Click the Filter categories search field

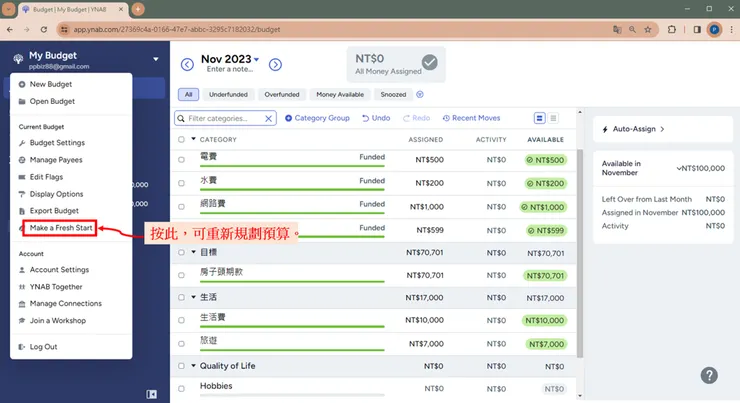(x=225, y=118)
